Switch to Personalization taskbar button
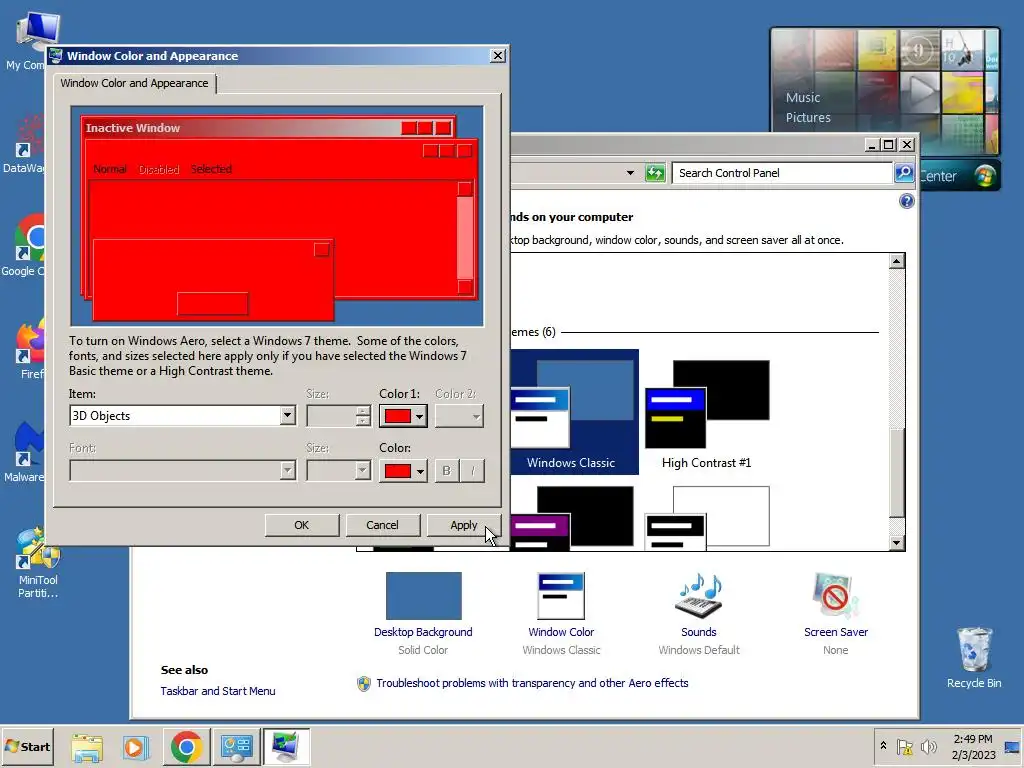This screenshot has height=768, width=1024. tap(286, 747)
